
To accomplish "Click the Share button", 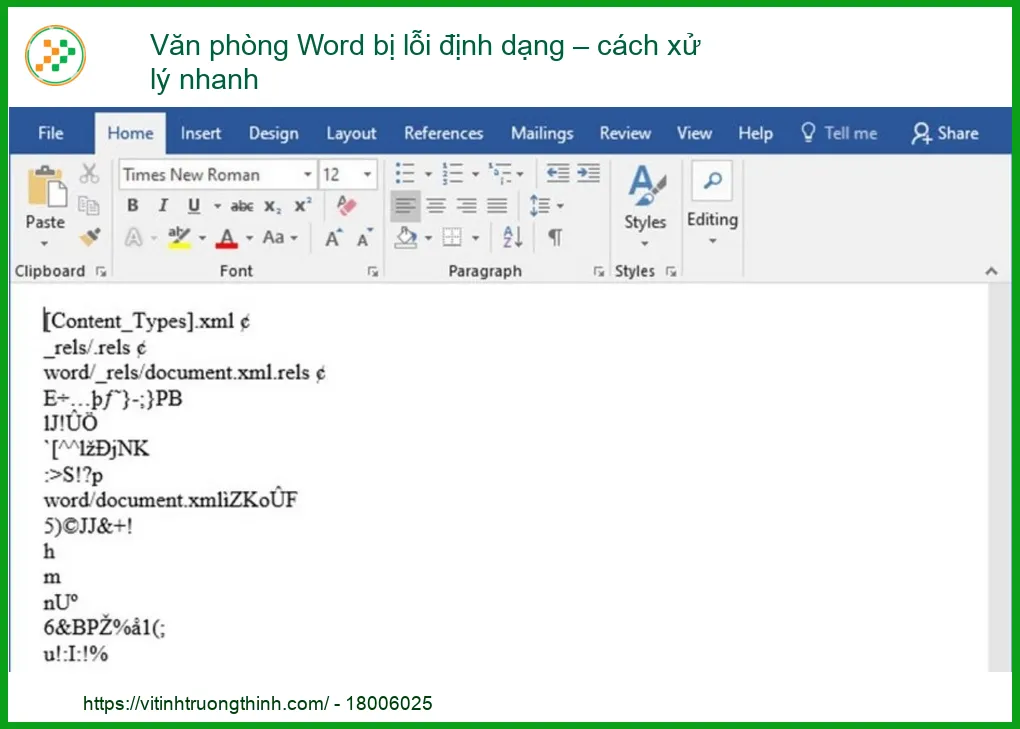I will click(x=945, y=133).
